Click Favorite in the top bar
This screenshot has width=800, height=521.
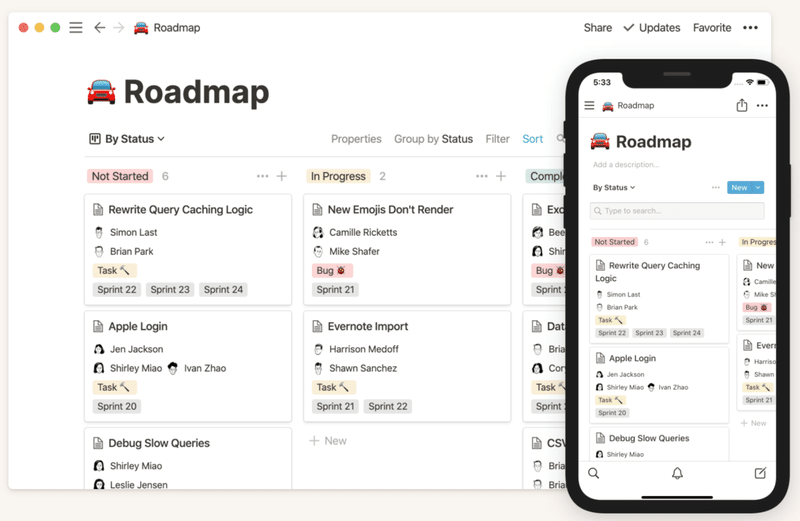pos(712,28)
